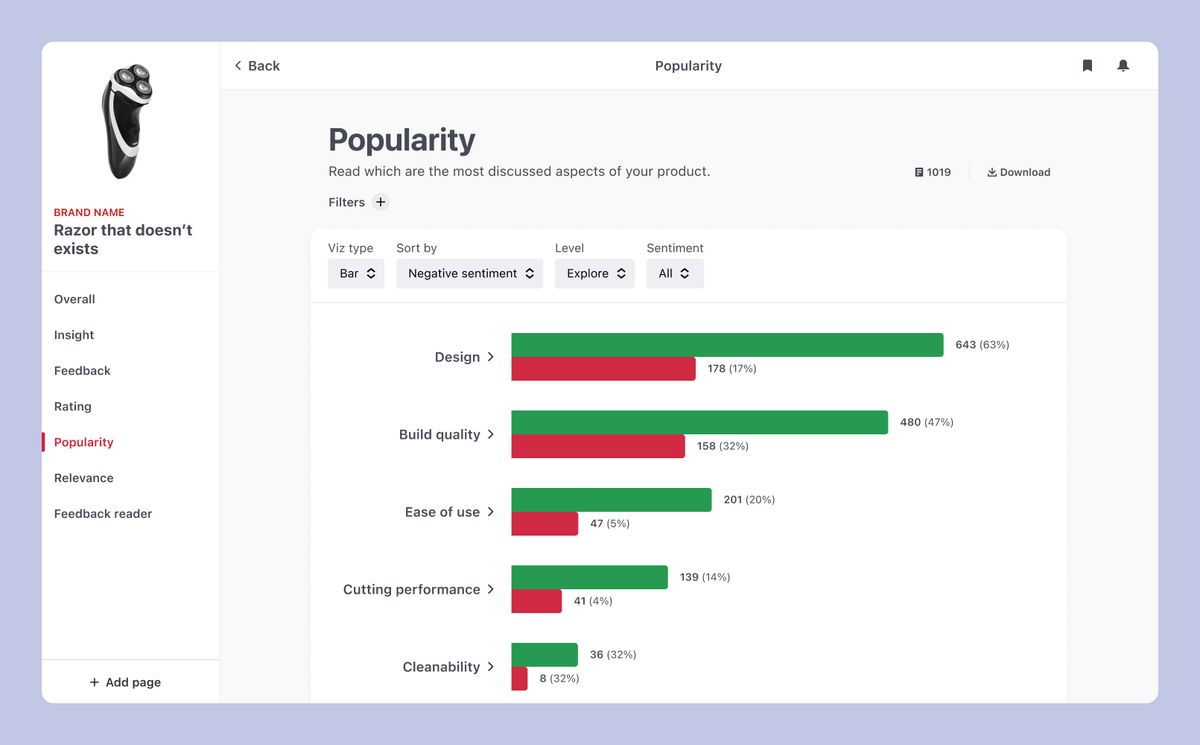Click the green Design positive bar
Screen dimensions: 1200x745
(727, 345)
